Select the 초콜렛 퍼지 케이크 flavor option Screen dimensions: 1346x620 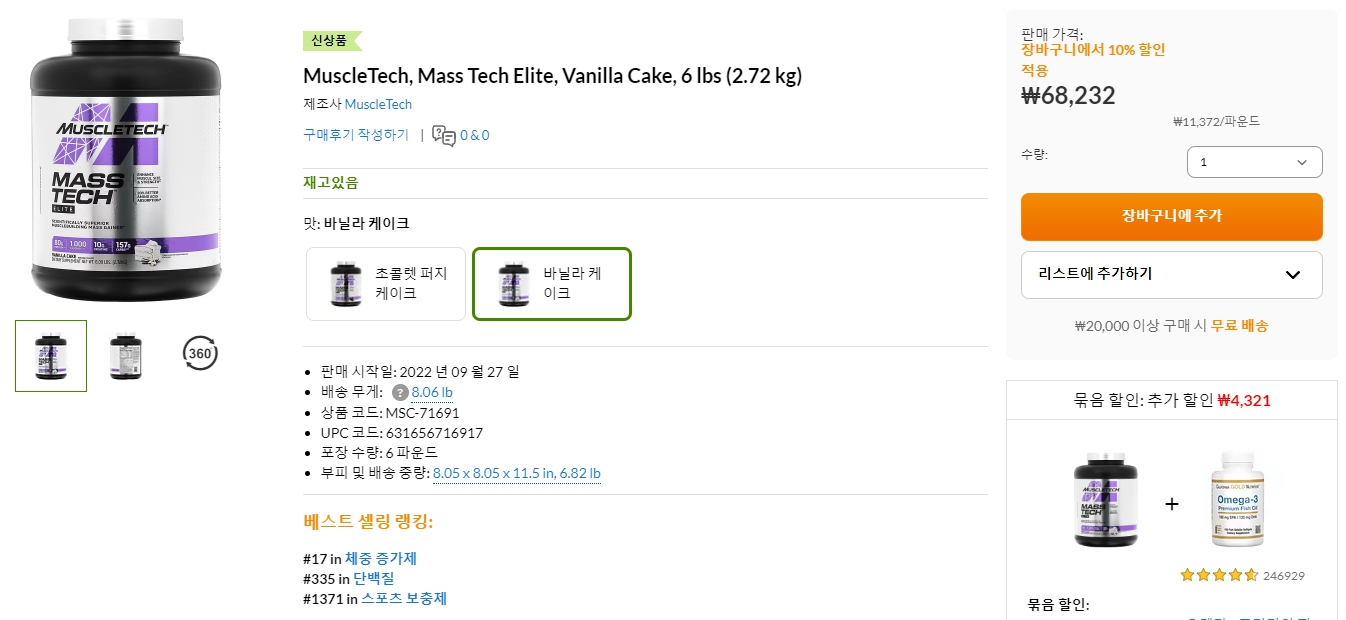[385, 283]
